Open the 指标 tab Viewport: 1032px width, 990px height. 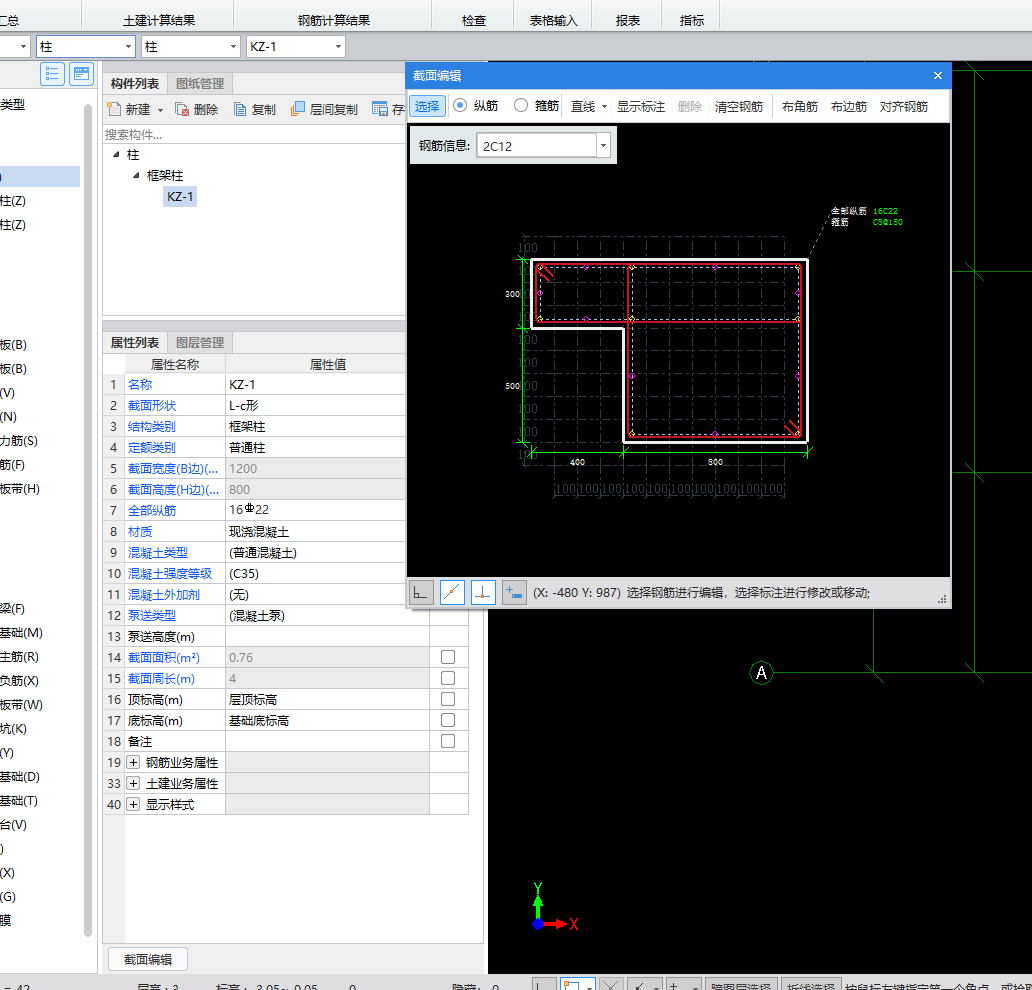(x=692, y=20)
